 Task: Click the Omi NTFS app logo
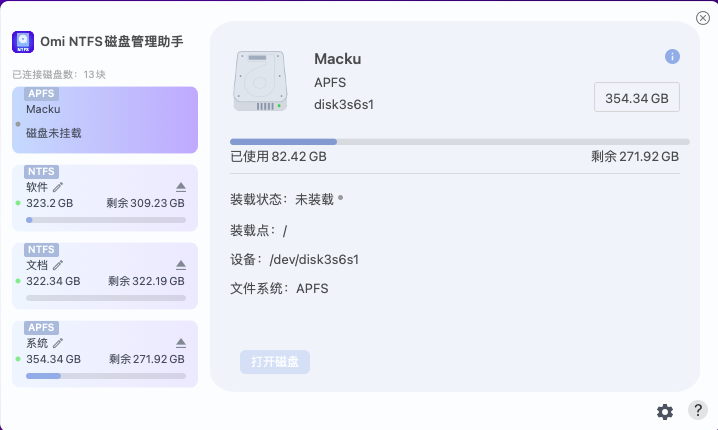[23, 42]
